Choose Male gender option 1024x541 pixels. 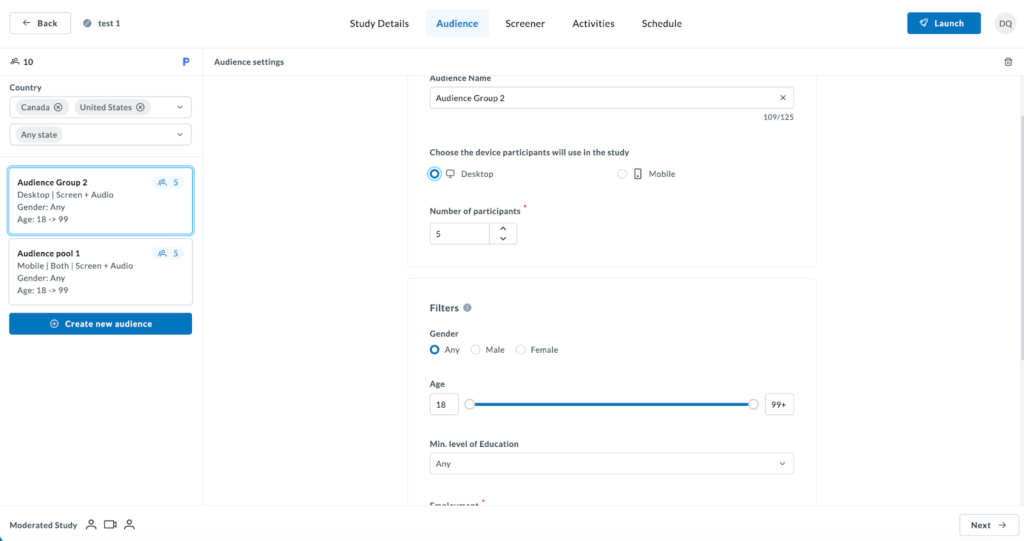[x=476, y=350]
